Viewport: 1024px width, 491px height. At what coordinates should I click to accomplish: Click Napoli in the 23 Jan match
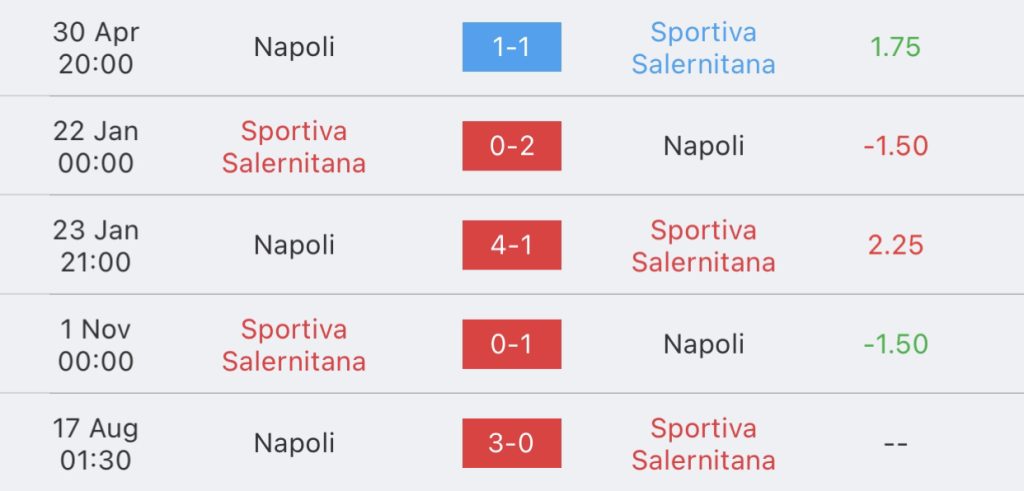[x=293, y=245]
